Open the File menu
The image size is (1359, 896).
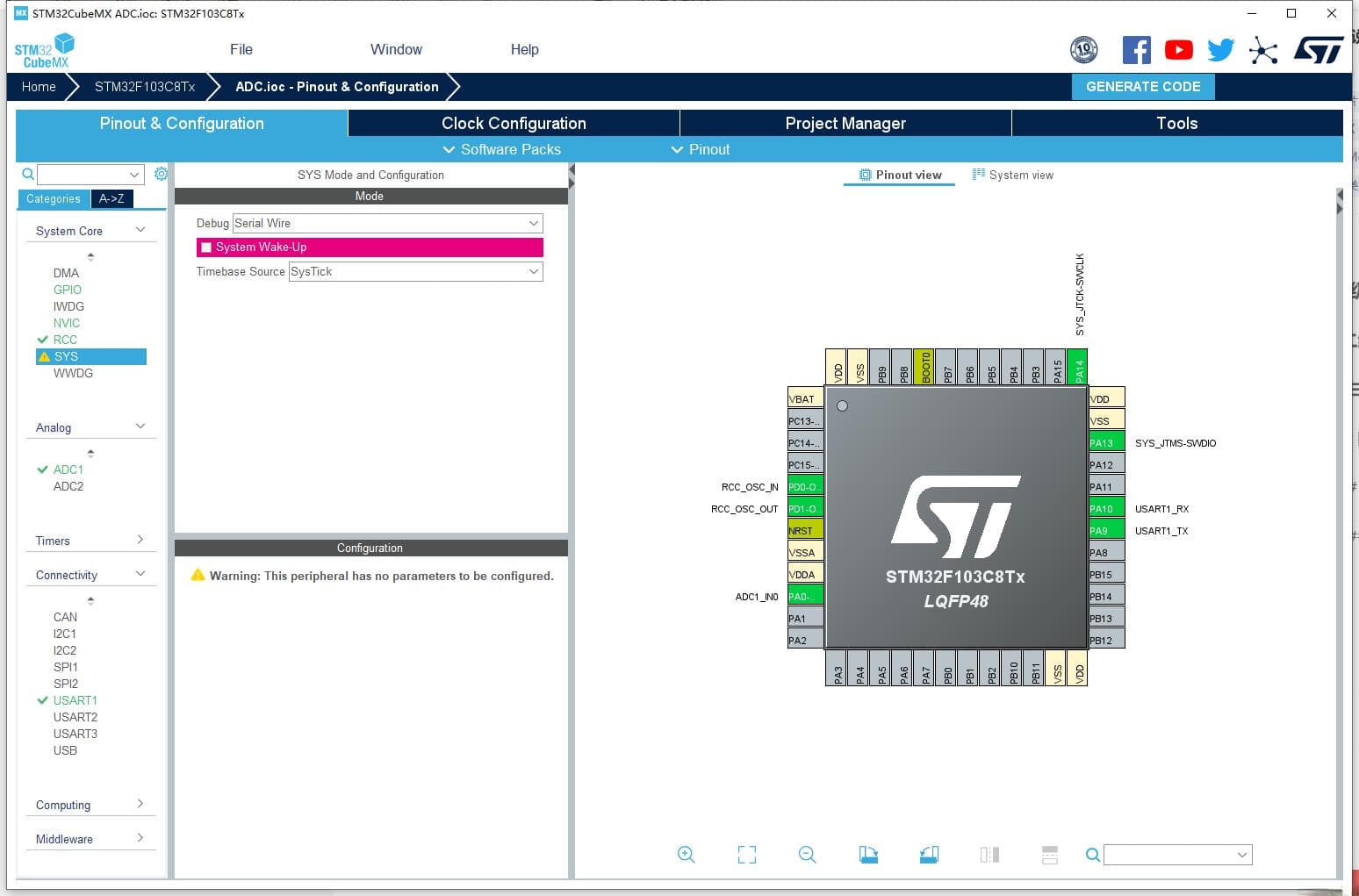click(x=241, y=50)
